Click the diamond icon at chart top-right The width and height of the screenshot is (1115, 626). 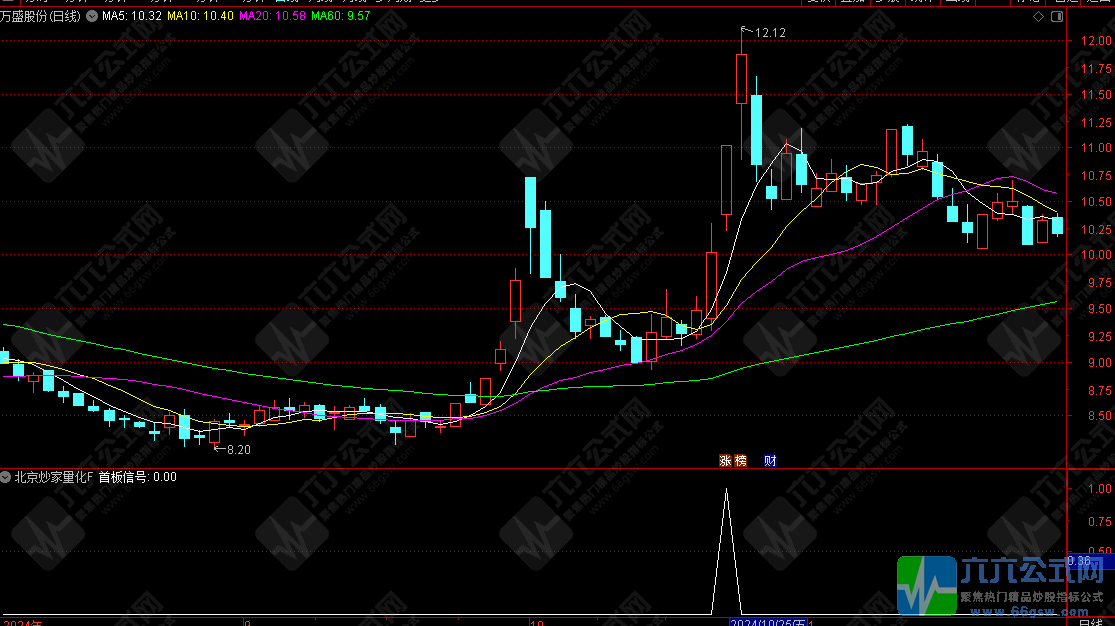tap(1038, 17)
